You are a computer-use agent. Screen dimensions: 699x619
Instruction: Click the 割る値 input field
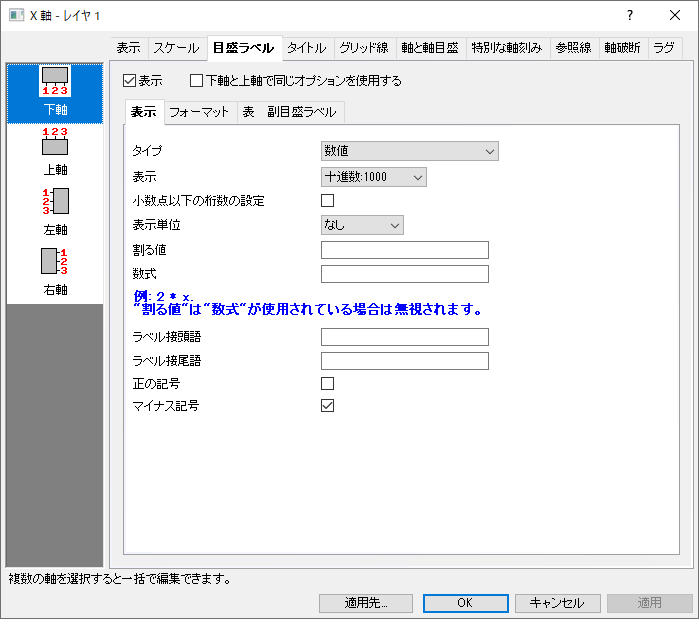405,250
